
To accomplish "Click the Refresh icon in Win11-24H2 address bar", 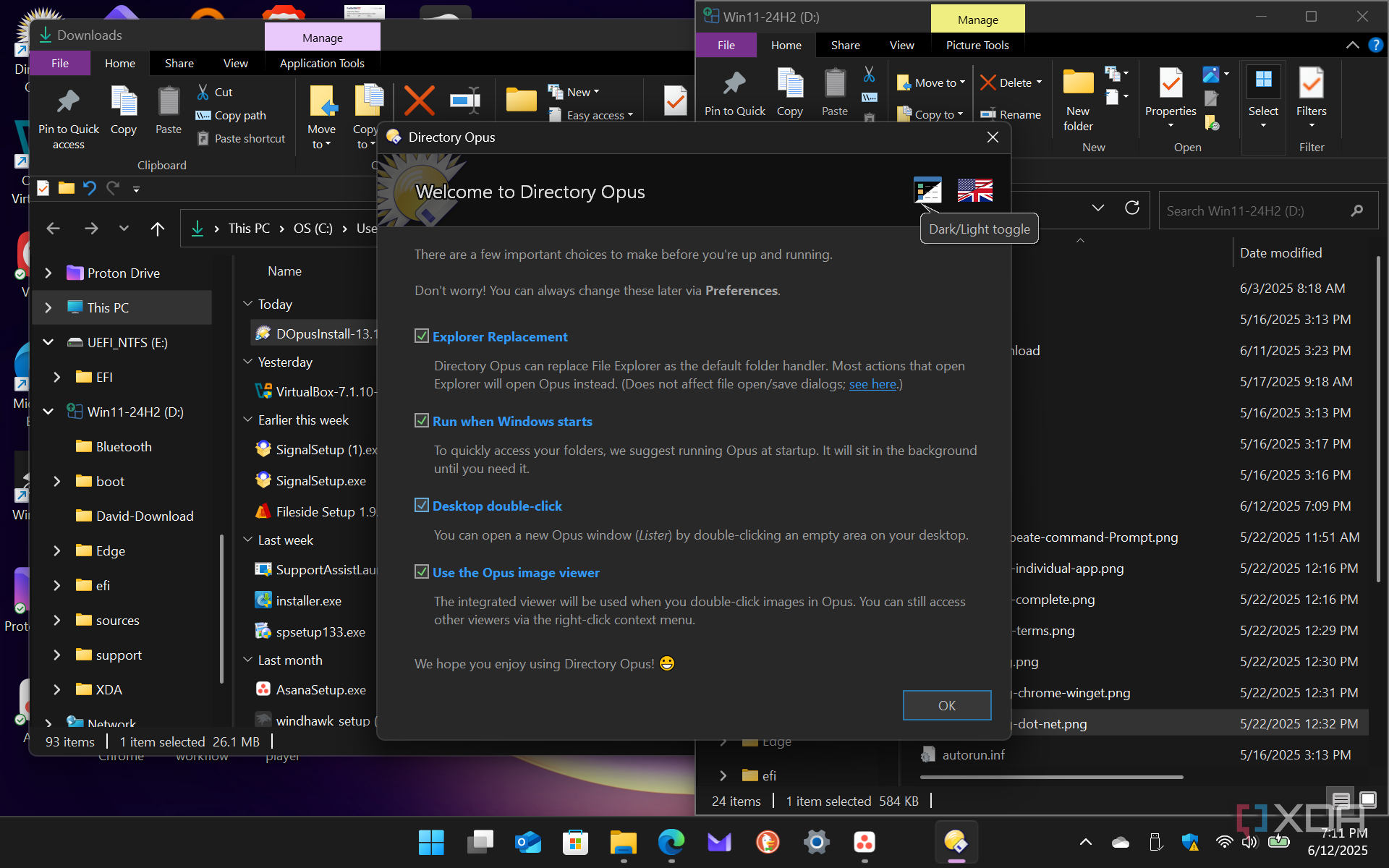I will point(1132,208).
